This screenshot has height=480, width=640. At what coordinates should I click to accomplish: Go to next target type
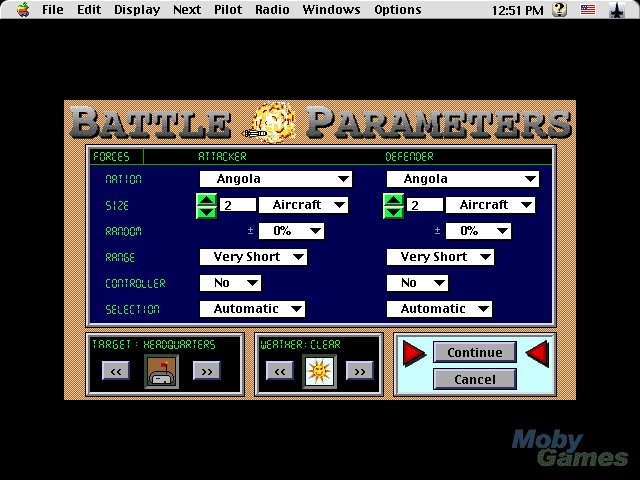207,371
